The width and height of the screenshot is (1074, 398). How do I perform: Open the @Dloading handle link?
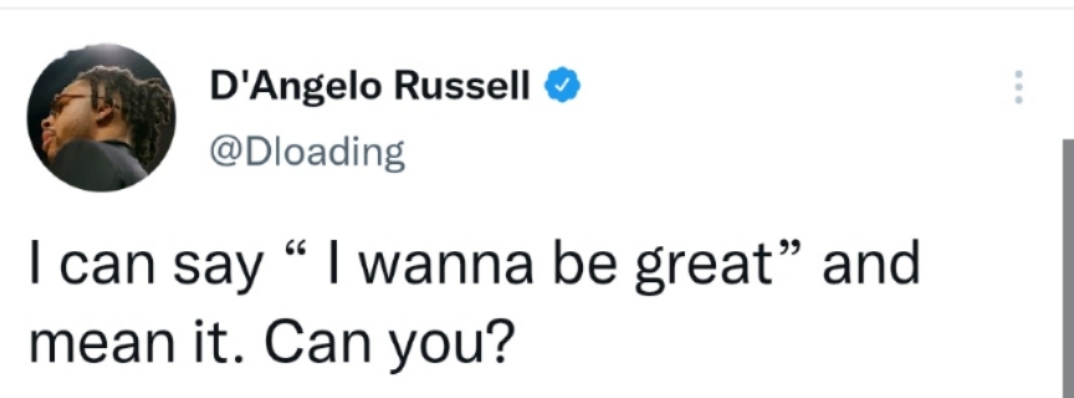306,152
